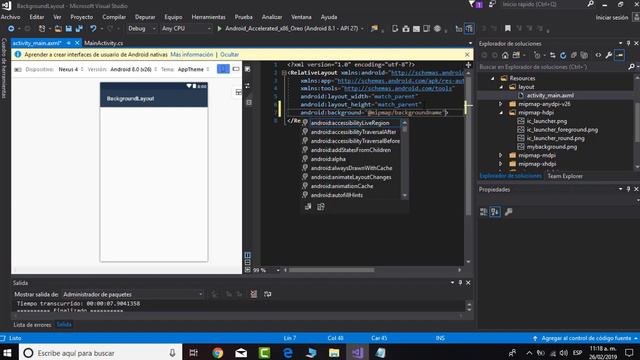640x360 pixels.
Task: Open the Android SDK manager toolbar icon
Action: [x=406, y=29]
